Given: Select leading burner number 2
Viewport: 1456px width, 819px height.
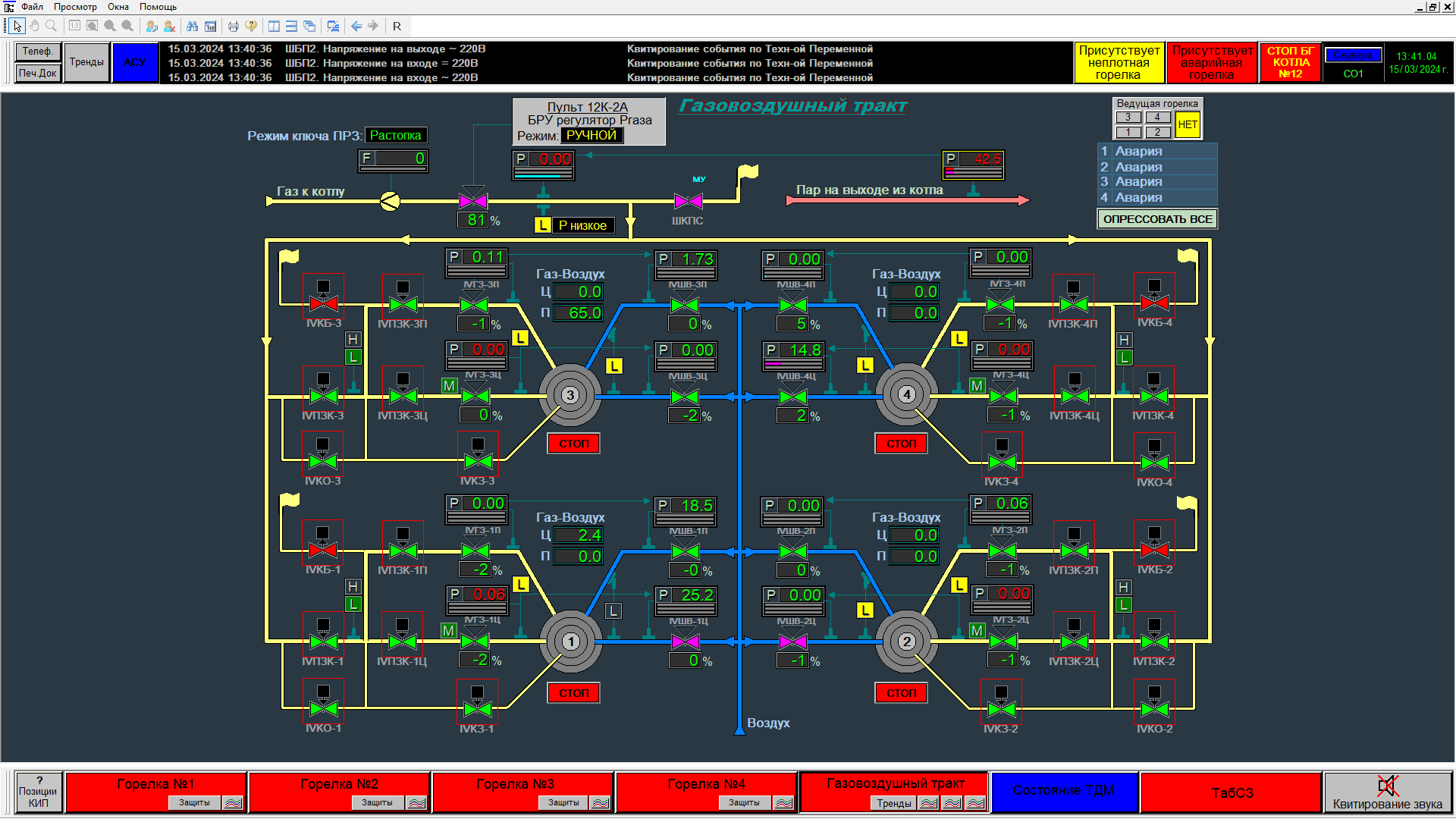Looking at the screenshot, I should tap(1157, 132).
